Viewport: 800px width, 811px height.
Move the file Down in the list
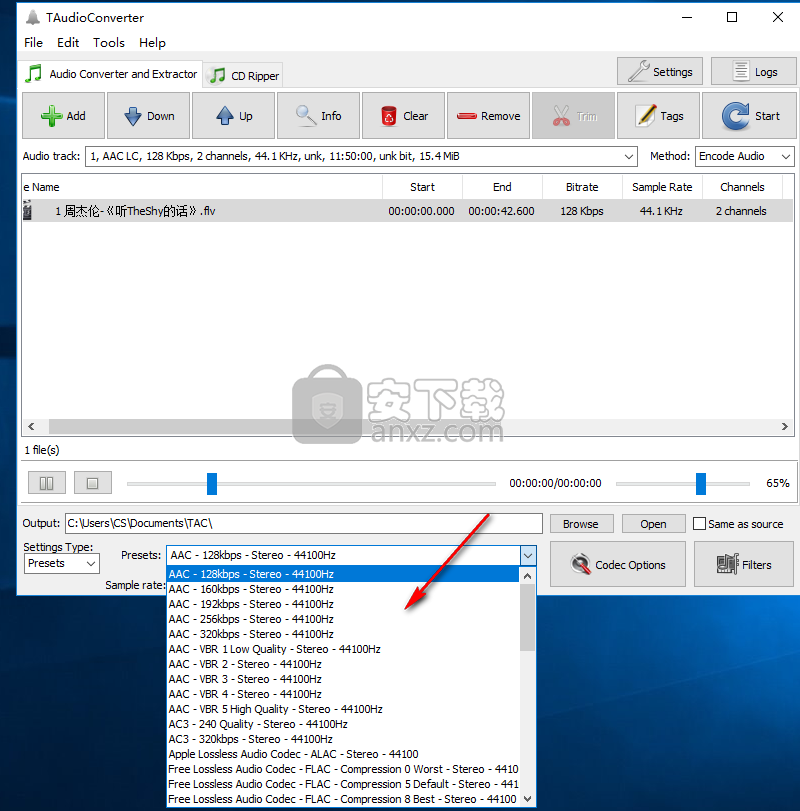point(149,116)
